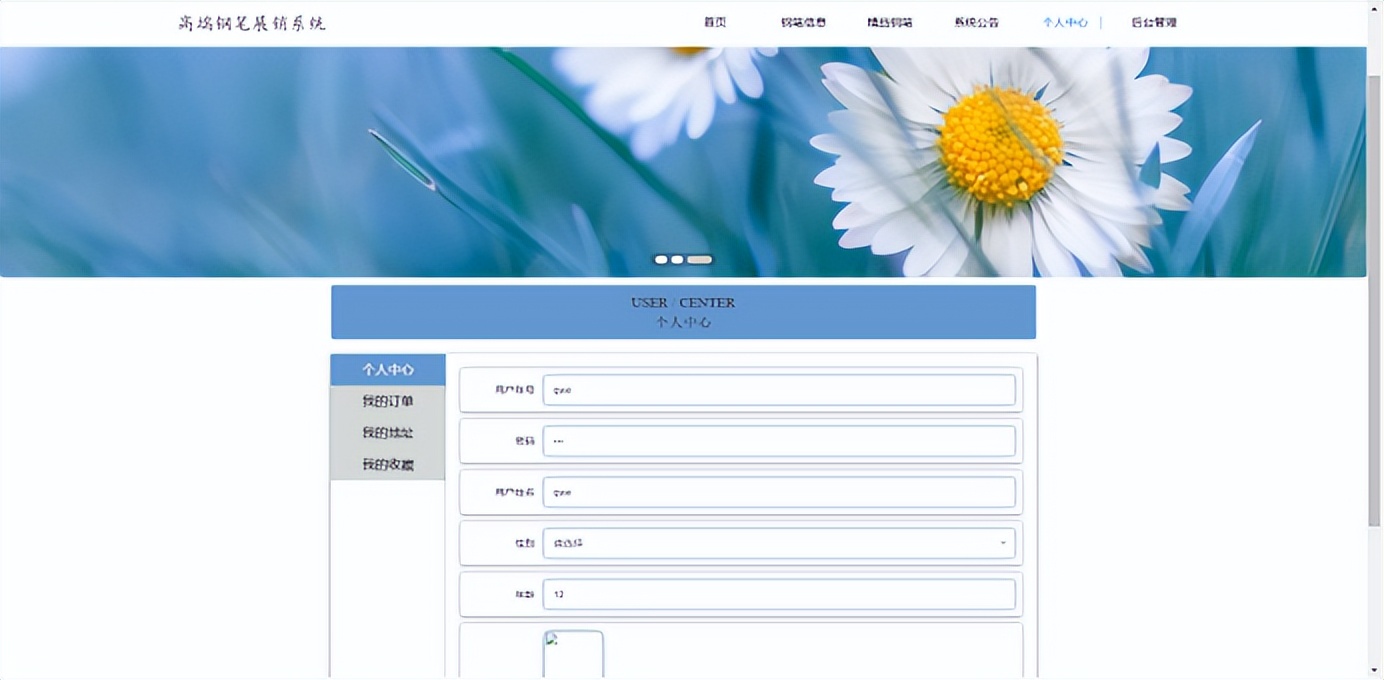View the 系统公告 announcements page
Screen dimensions: 1384x680
click(975, 22)
